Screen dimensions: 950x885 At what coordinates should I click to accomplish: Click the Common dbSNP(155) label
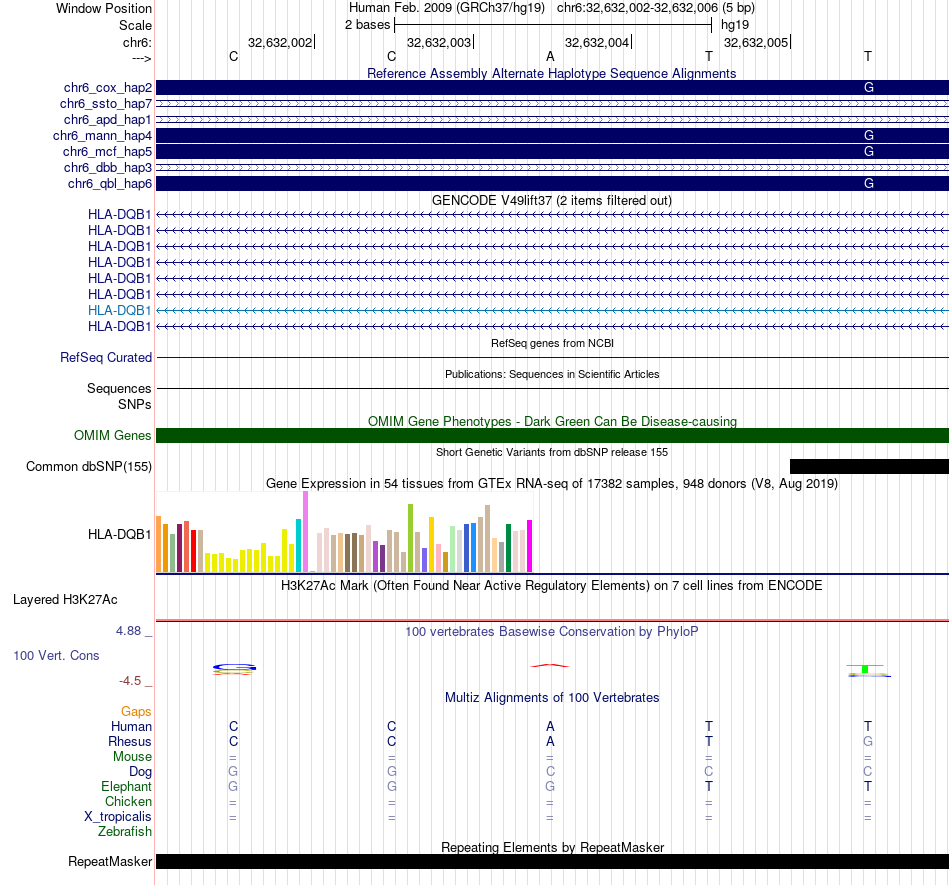tap(89, 466)
